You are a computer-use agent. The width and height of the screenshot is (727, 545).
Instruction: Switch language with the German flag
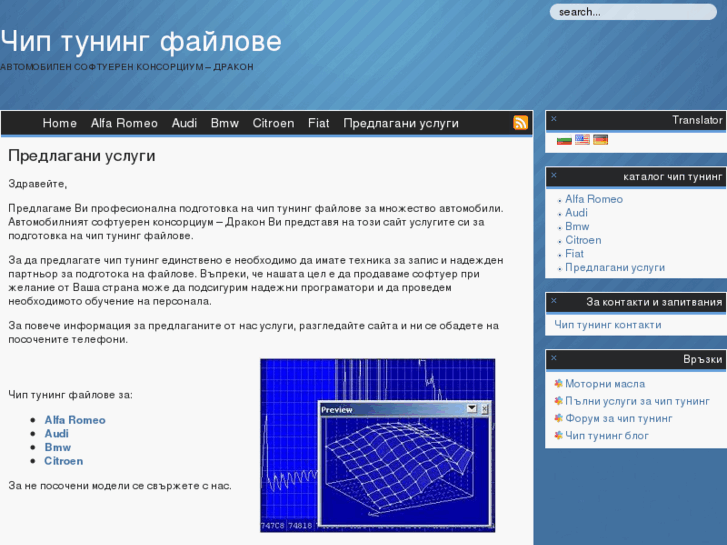click(x=600, y=140)
